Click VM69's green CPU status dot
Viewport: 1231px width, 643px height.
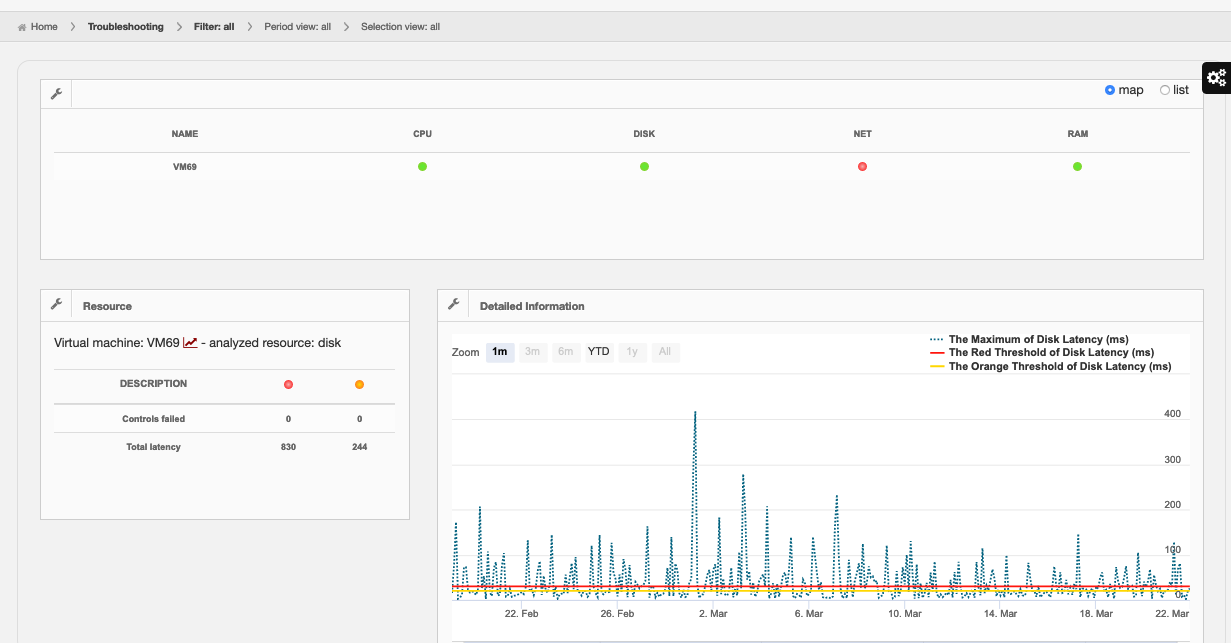(422, 166)
